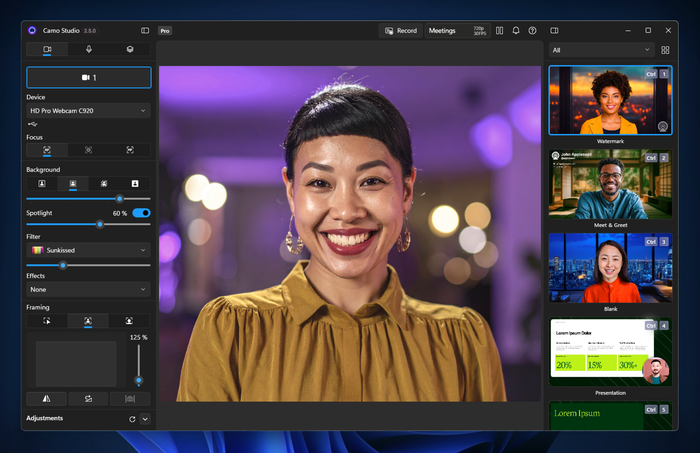Click the main video preview

click(350, 234)
